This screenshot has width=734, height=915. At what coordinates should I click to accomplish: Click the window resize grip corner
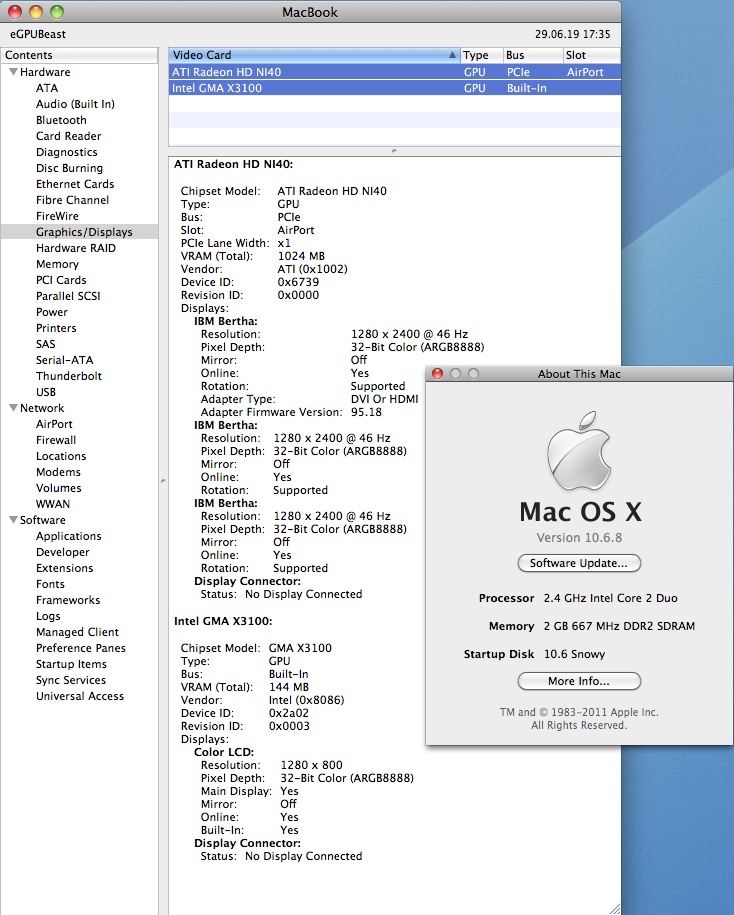614,909
